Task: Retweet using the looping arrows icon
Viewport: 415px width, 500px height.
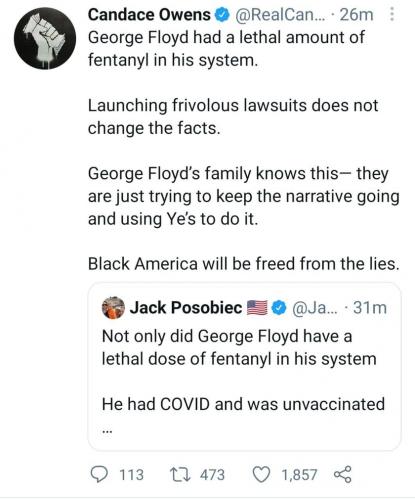Action: [180, 474]
